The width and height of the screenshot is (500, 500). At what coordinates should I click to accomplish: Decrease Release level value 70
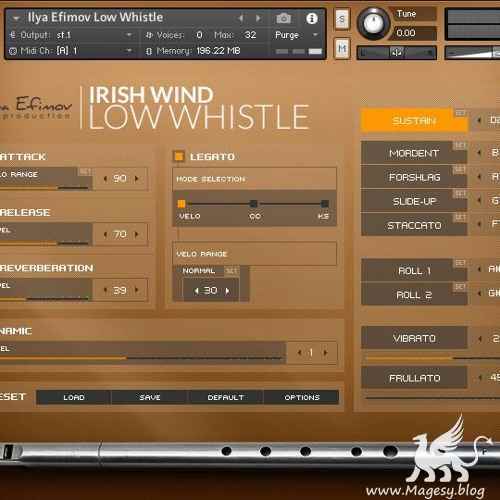[105, 234]
